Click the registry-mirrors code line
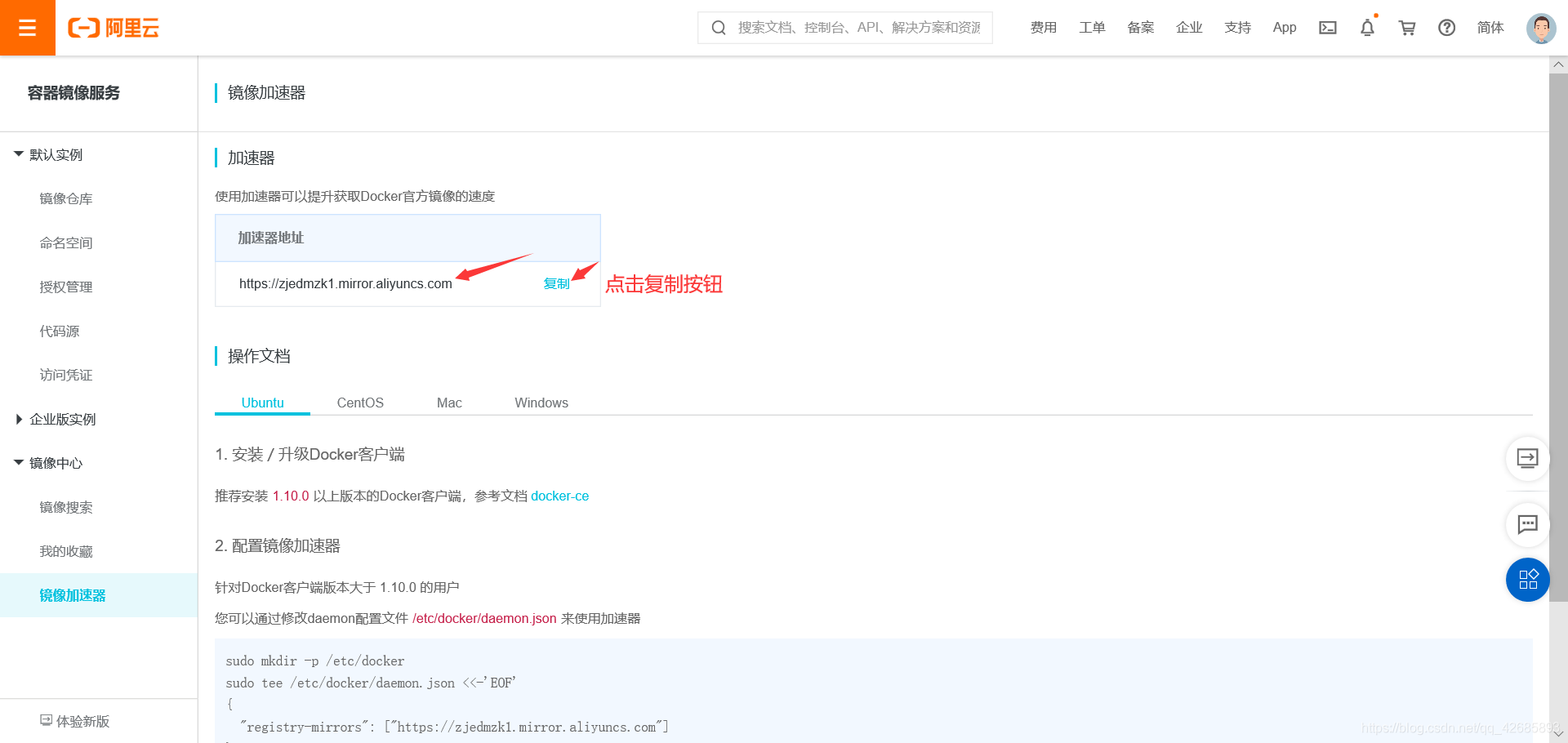Viewport: 1568px width, 743px height. 454,727
